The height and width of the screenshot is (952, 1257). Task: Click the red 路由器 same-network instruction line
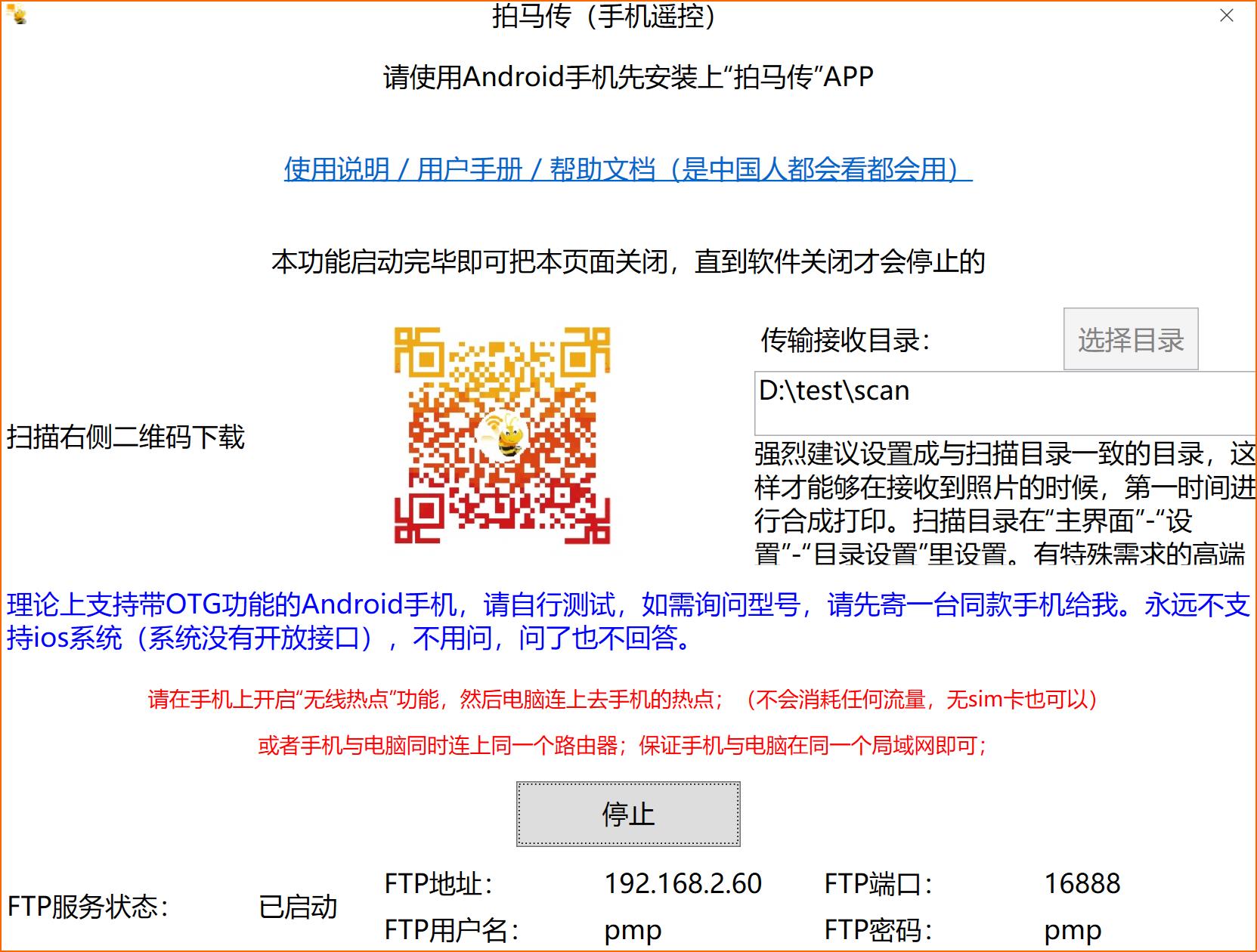(x=622, y=746)
